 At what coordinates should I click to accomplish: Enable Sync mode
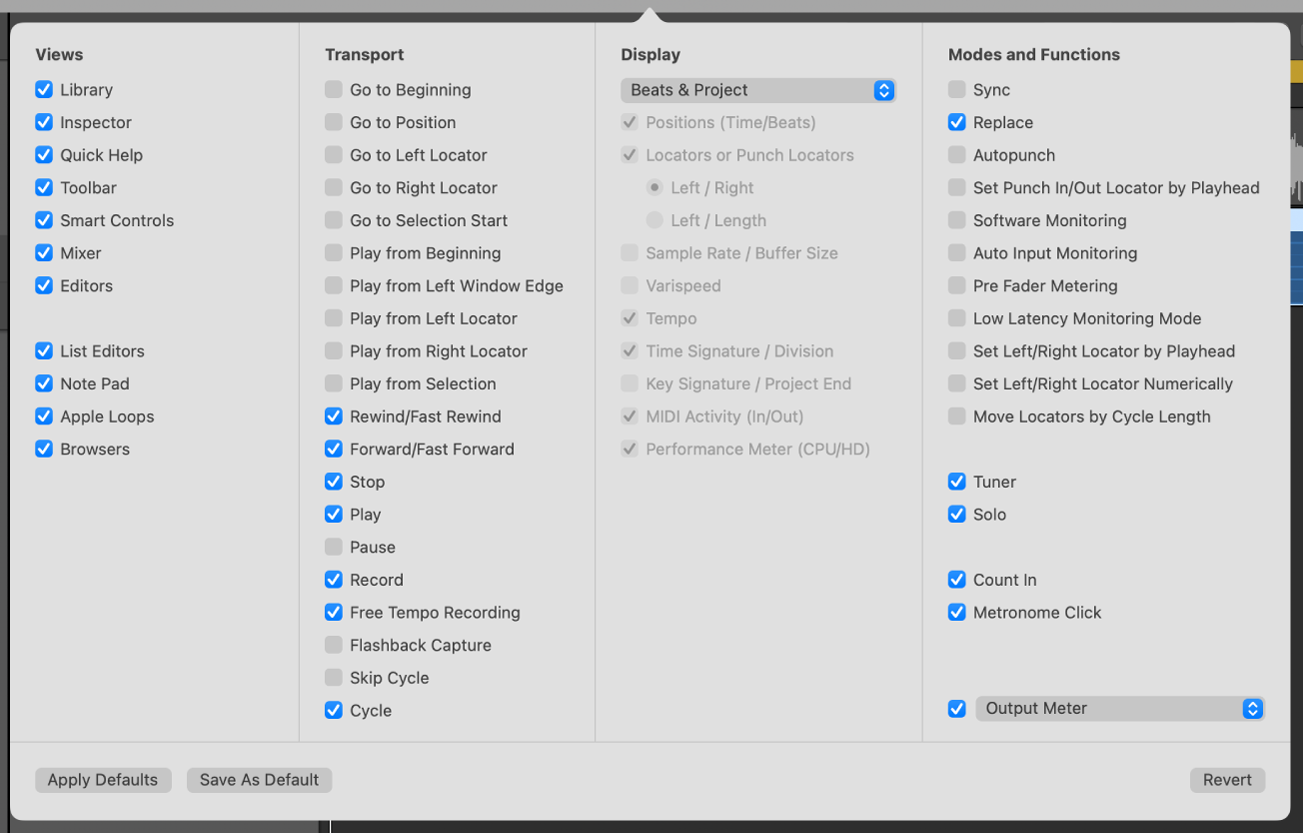(x=957, y=89)
